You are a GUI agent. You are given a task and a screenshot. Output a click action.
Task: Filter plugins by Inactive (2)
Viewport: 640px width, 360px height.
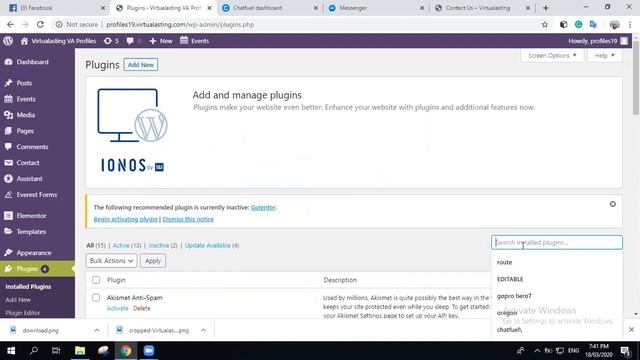[x=163, y=245]
